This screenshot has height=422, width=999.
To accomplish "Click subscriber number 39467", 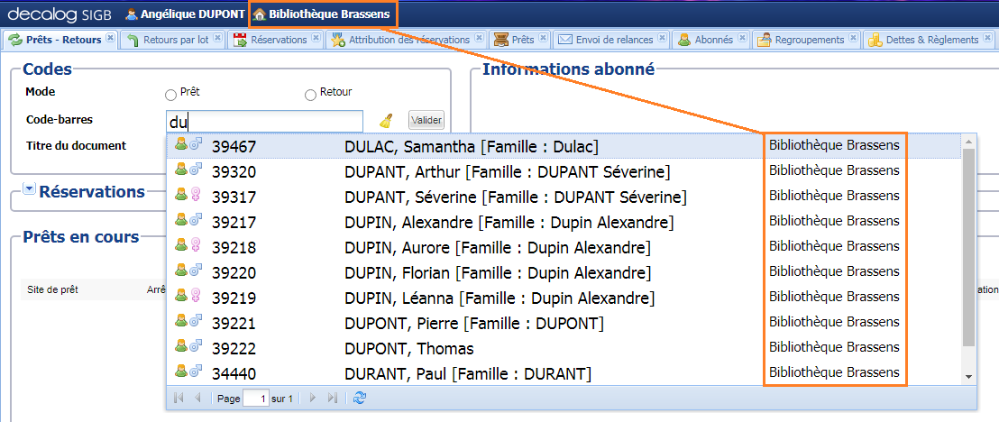I will tap(234, 147).
